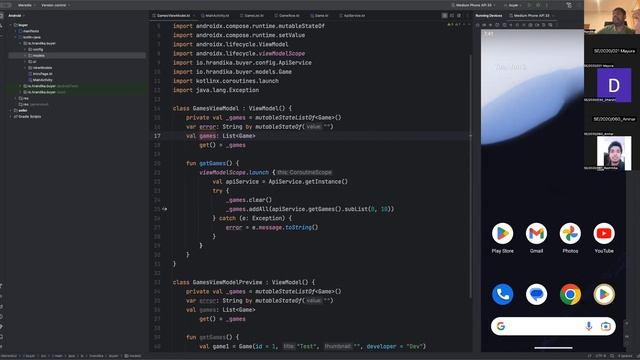Click the purple D participant avatar

(614, 85)
